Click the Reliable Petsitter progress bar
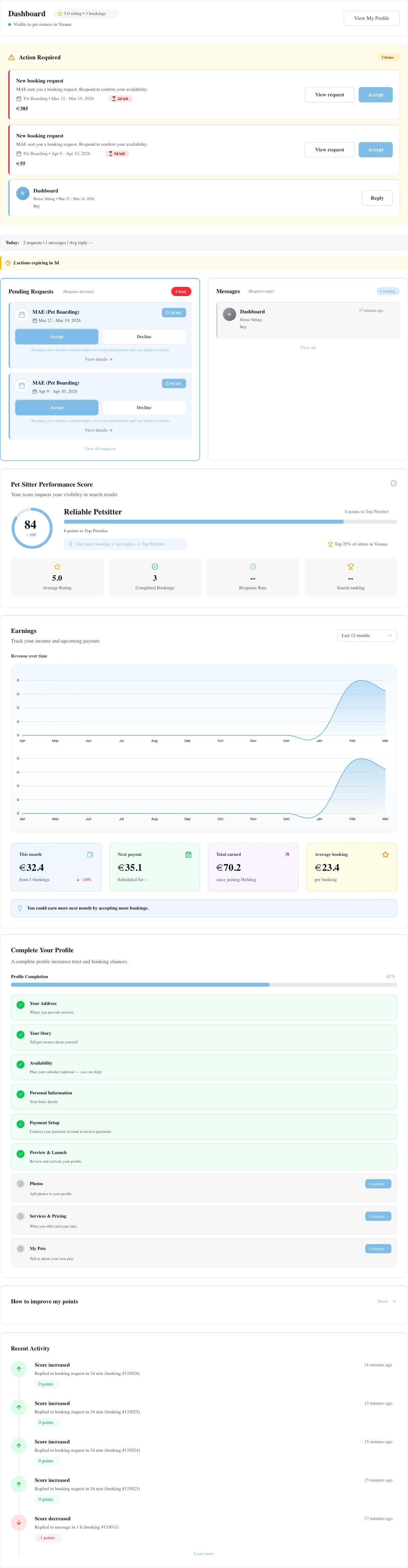 coord(230,522)
